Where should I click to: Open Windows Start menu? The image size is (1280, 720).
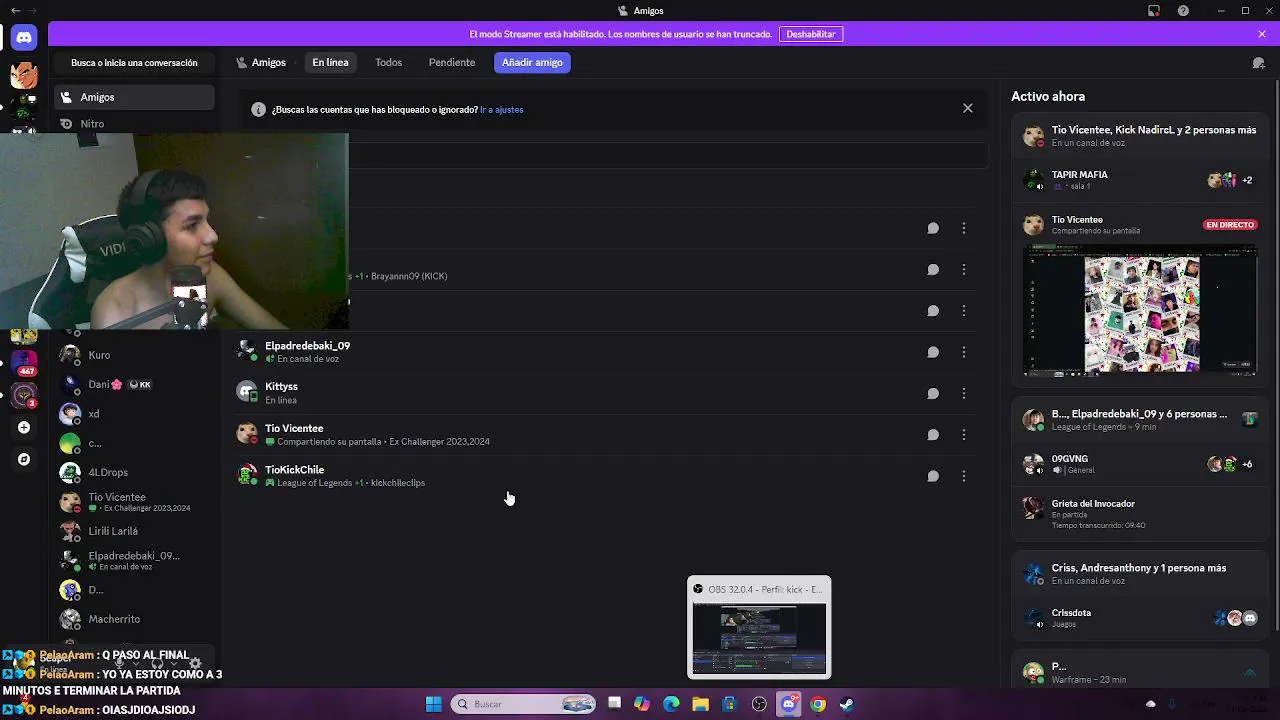coord(433,704)
